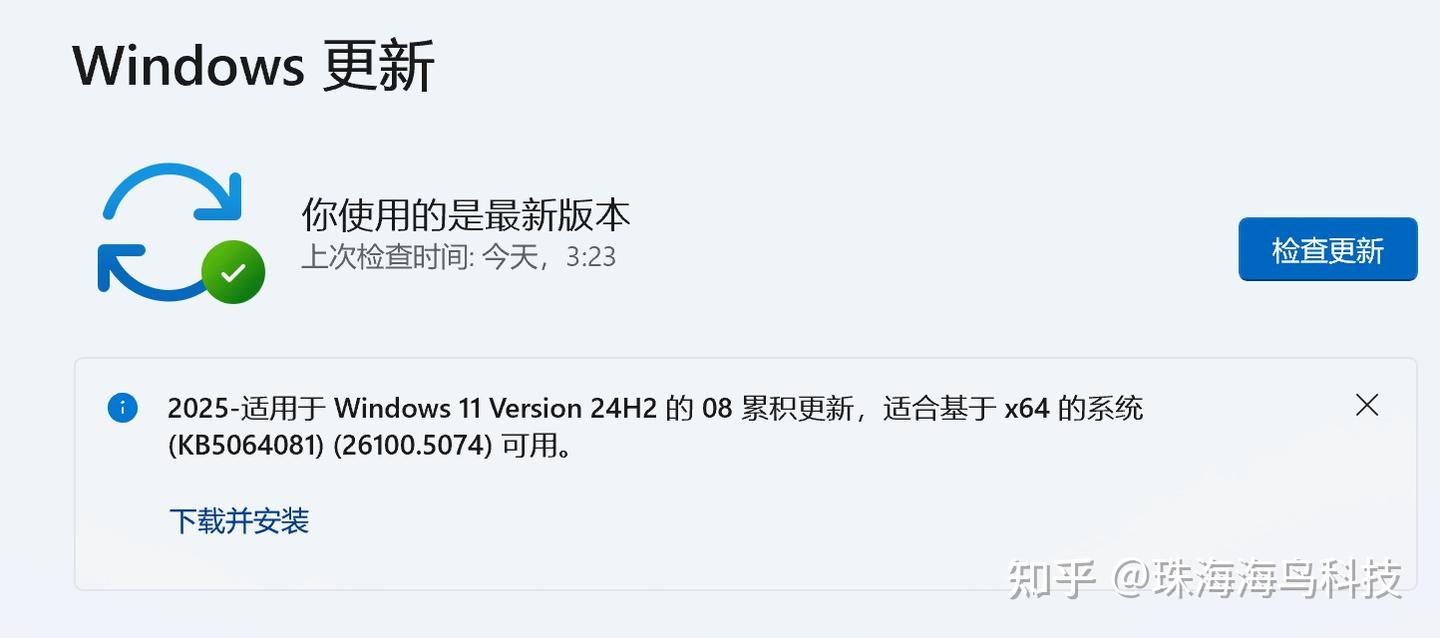The image size is (1440, 638).
Task: Click the 3:23 last checked time
Action: (x=591, y=257)
